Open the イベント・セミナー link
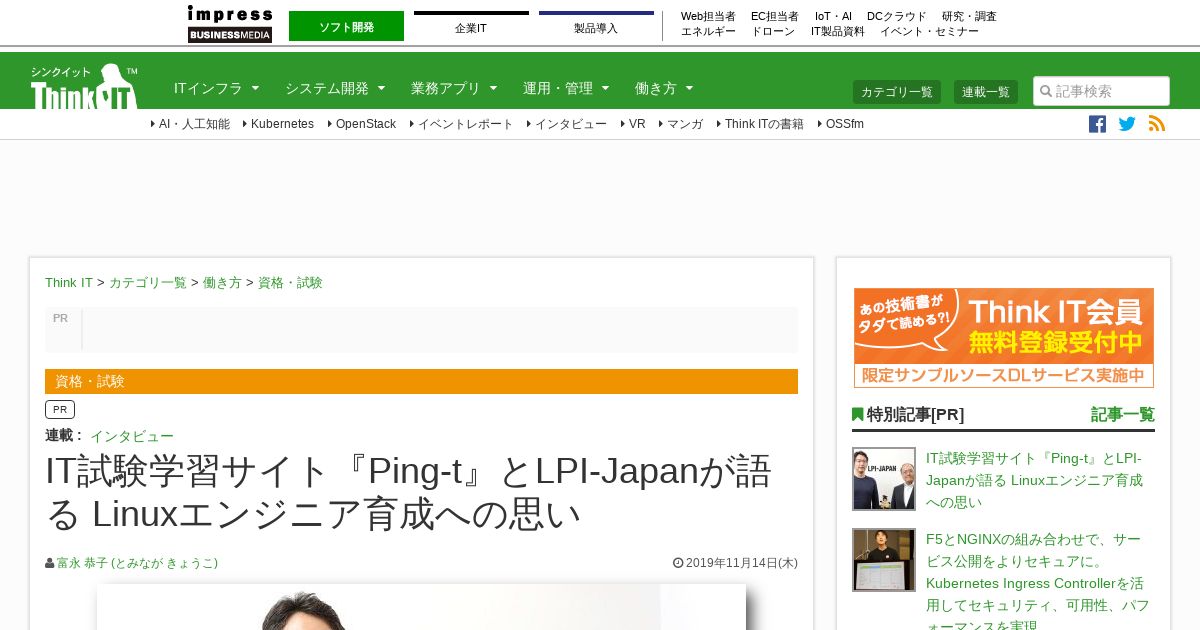This screenshot has width=1200, height=630. (929, 31)
